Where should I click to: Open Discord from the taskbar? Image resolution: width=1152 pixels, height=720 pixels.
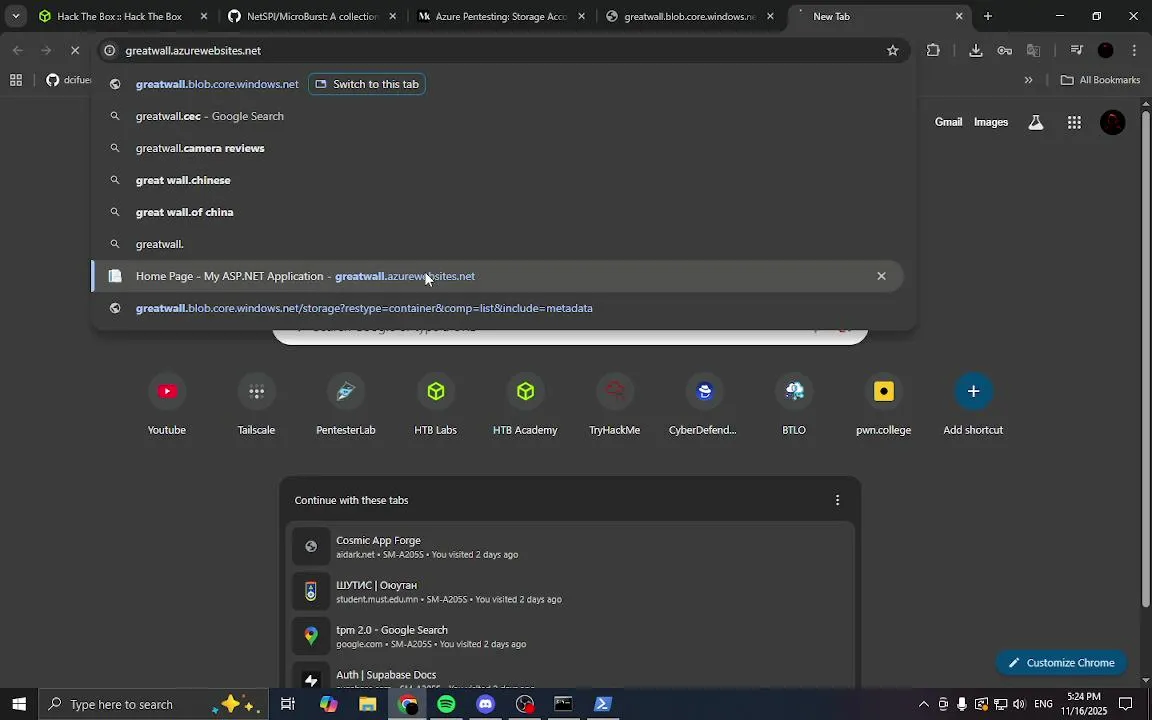click(x=486, y=704)
